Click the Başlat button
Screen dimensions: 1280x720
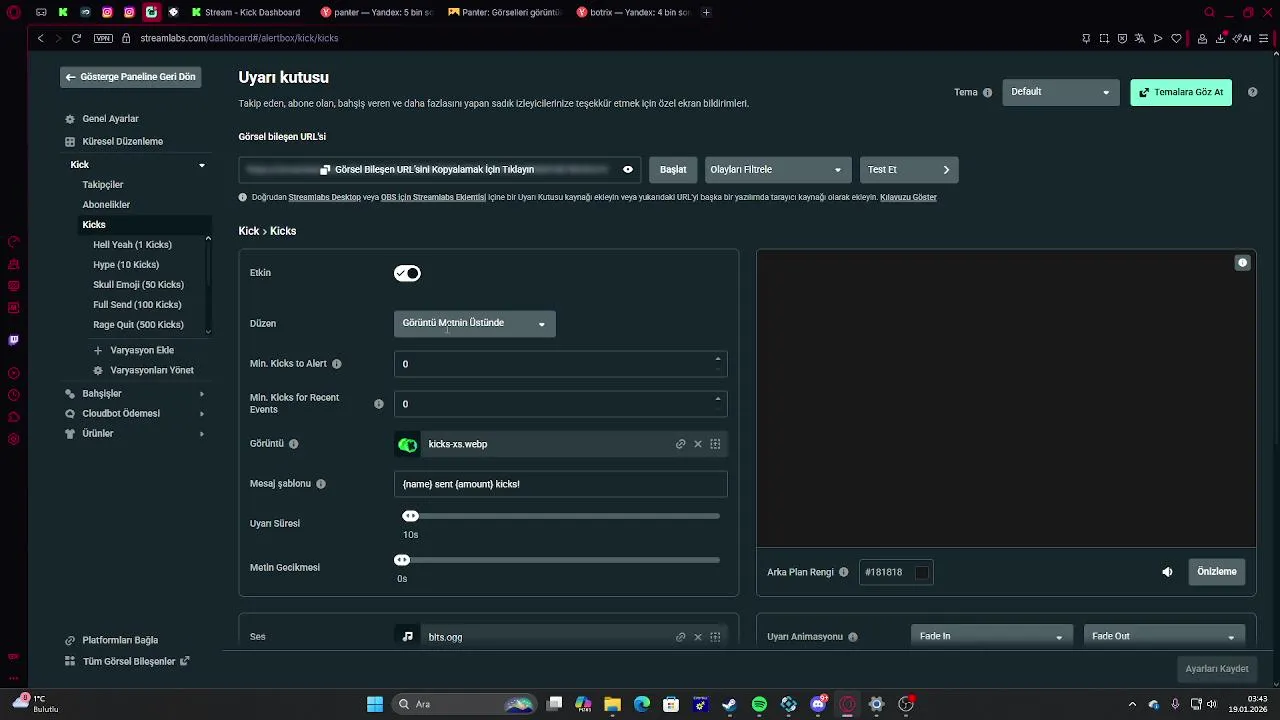pos(673,170)
